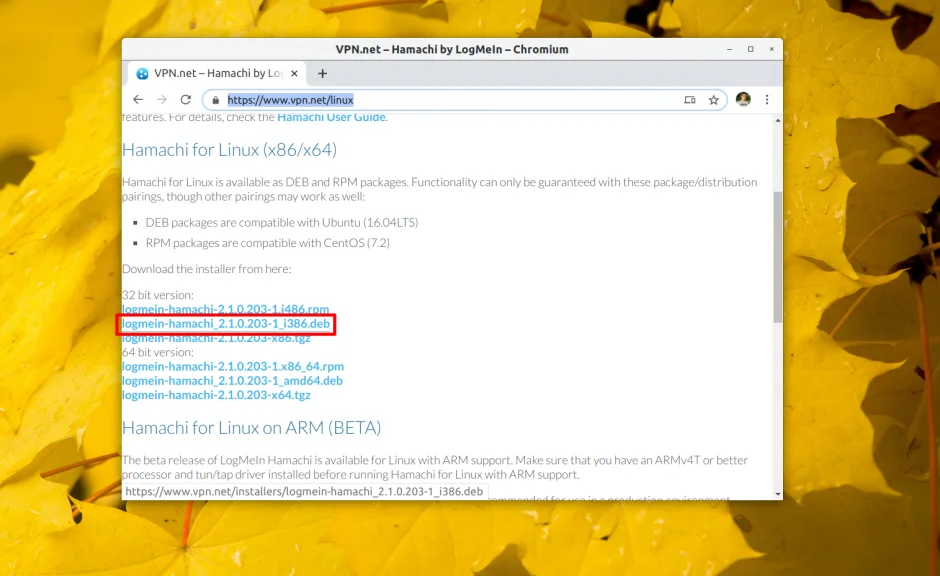Click the scrollbar up arrow

tap(778, 120)
